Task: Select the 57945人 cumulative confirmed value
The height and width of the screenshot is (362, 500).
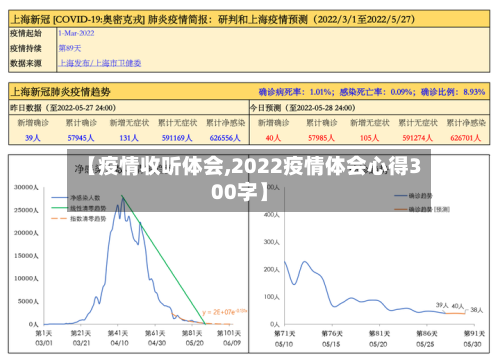Action: (x=81, y=138)
